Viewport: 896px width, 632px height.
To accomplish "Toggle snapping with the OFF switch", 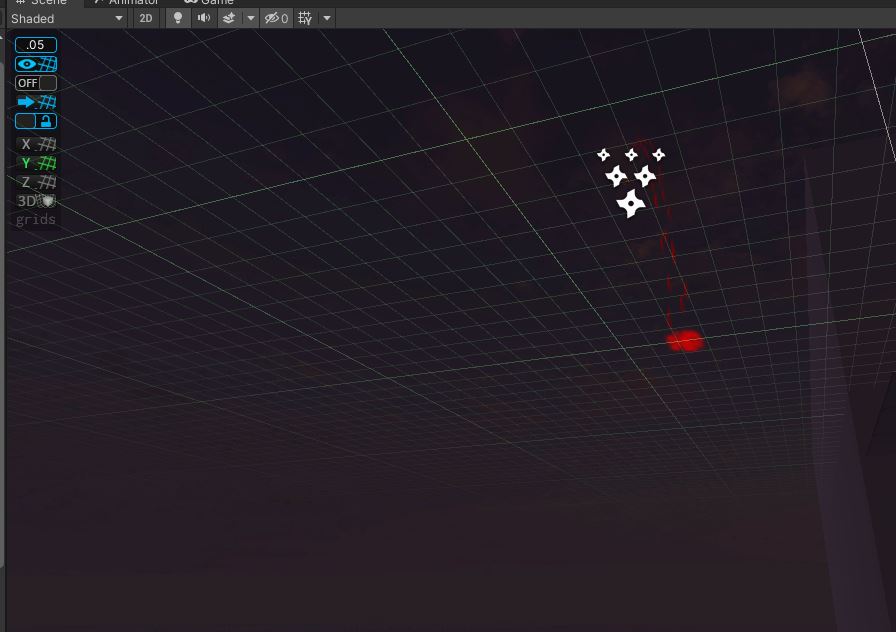I will (x=29, y=83).
